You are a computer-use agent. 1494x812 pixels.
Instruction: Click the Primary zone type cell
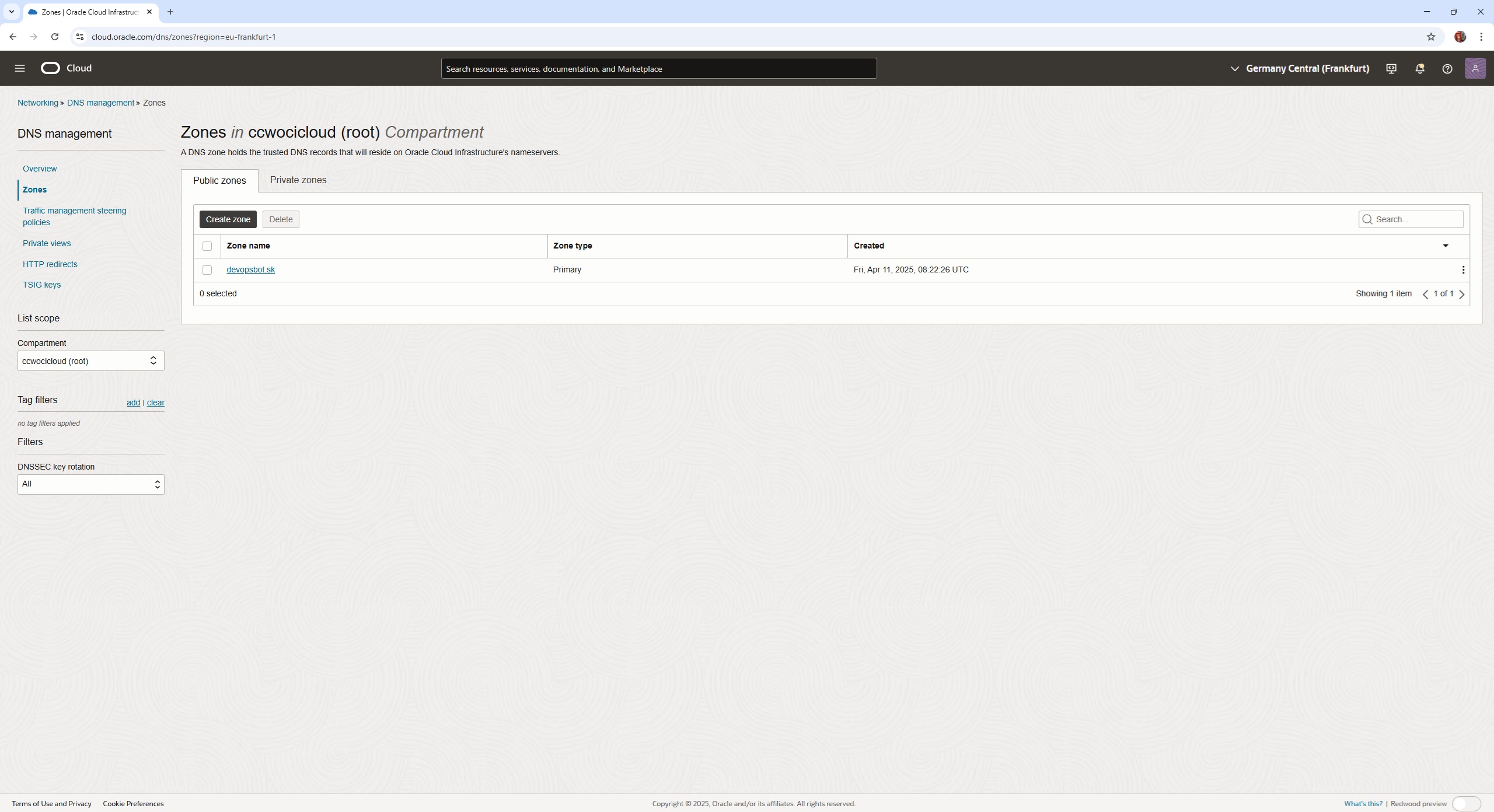(567, 269)
